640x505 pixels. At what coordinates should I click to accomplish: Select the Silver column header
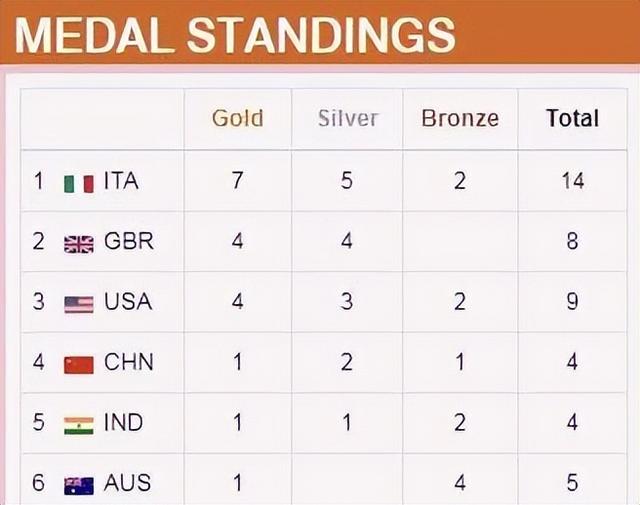(348, 118)
